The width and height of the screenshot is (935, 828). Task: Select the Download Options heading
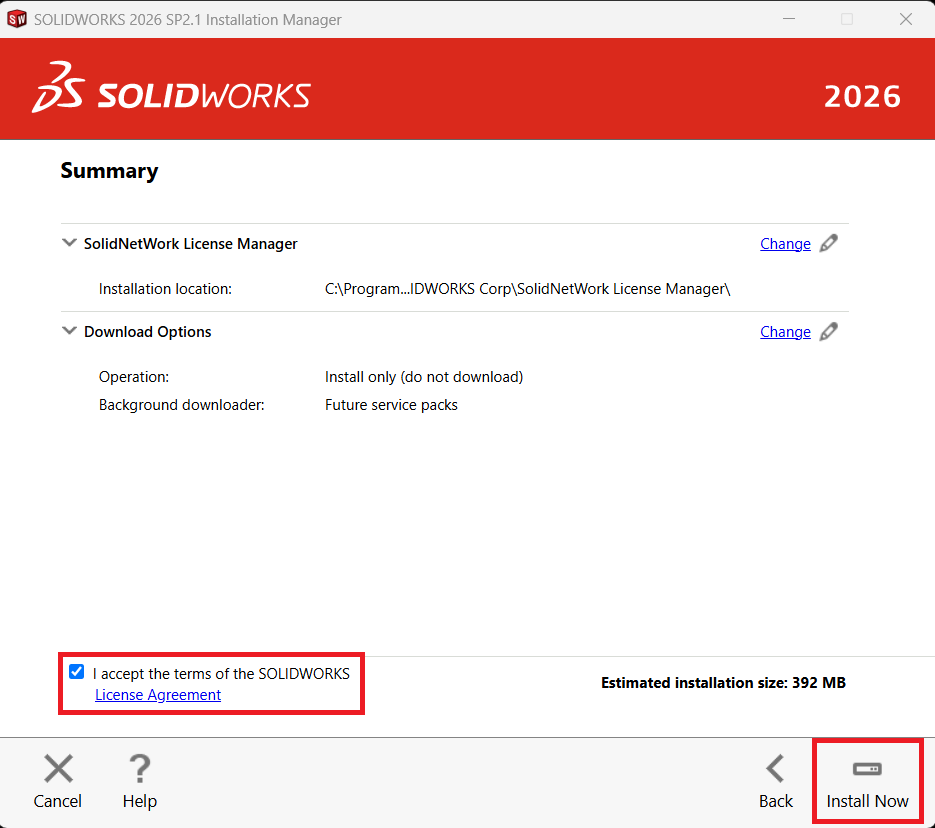pyautogui.click(x=147, y=331)
